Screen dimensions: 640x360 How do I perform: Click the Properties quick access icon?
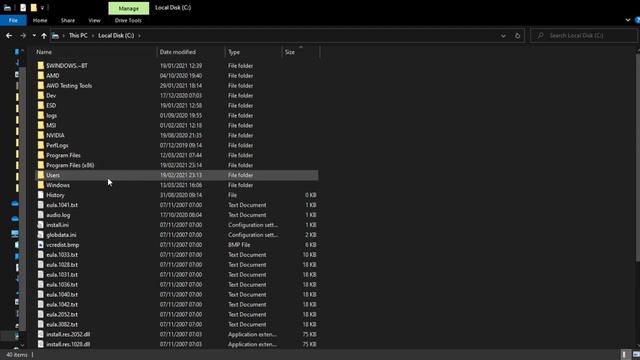pyautogui.click(x=23, y=7)
